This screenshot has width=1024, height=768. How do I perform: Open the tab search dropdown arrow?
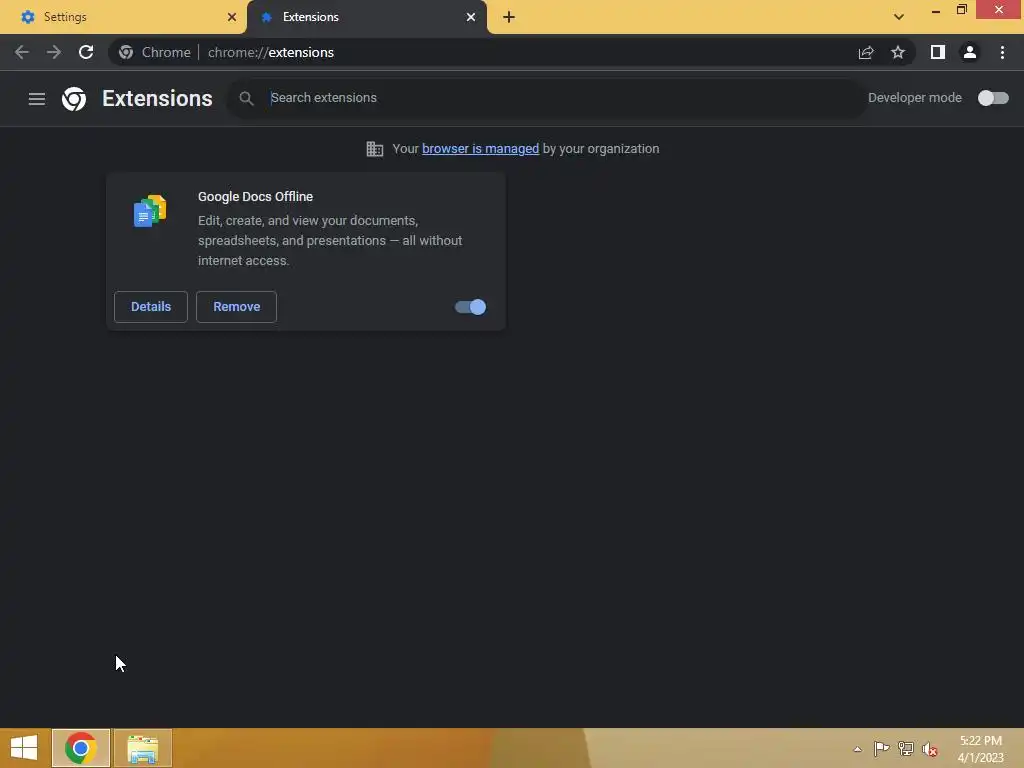point(899,17)
